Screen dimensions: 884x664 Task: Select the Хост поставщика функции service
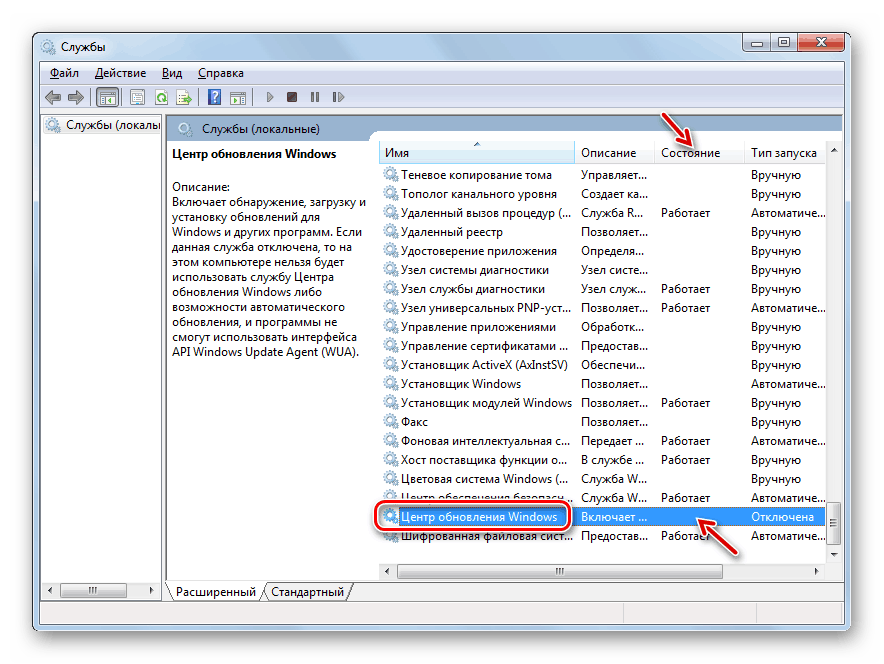(x=602, y=460)
